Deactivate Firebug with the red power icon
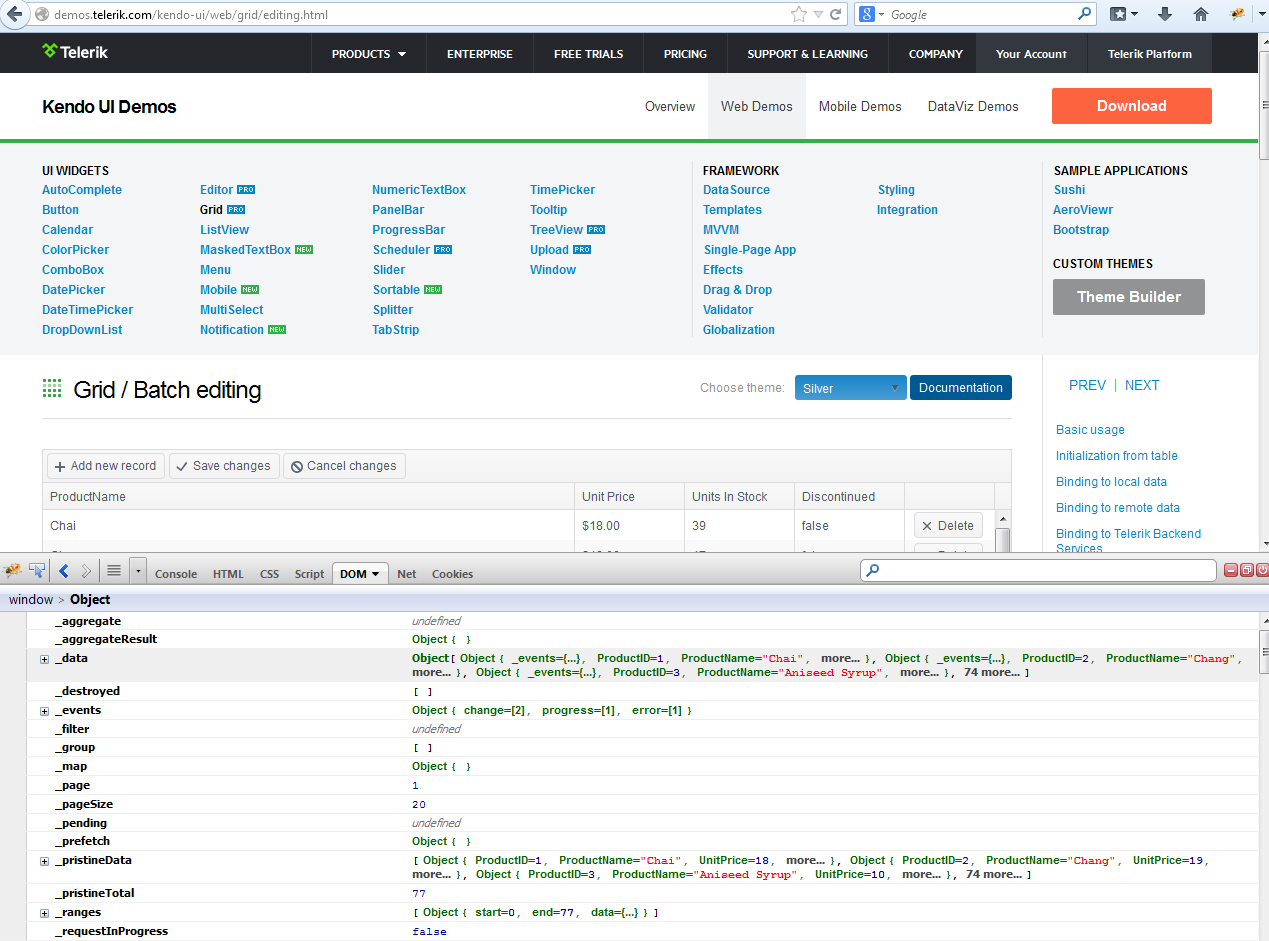 1262,570
